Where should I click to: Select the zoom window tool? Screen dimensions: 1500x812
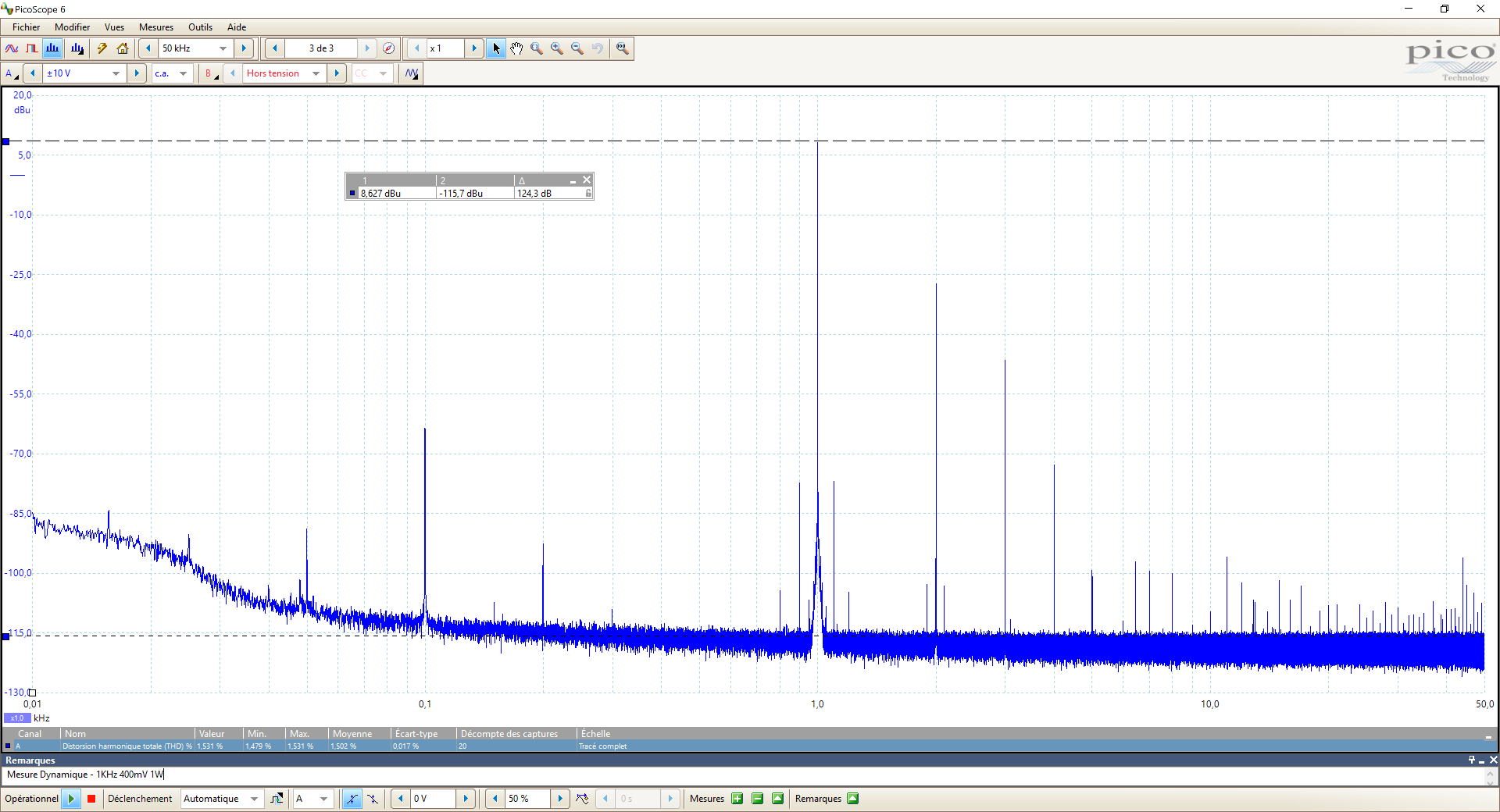[537, 48]
